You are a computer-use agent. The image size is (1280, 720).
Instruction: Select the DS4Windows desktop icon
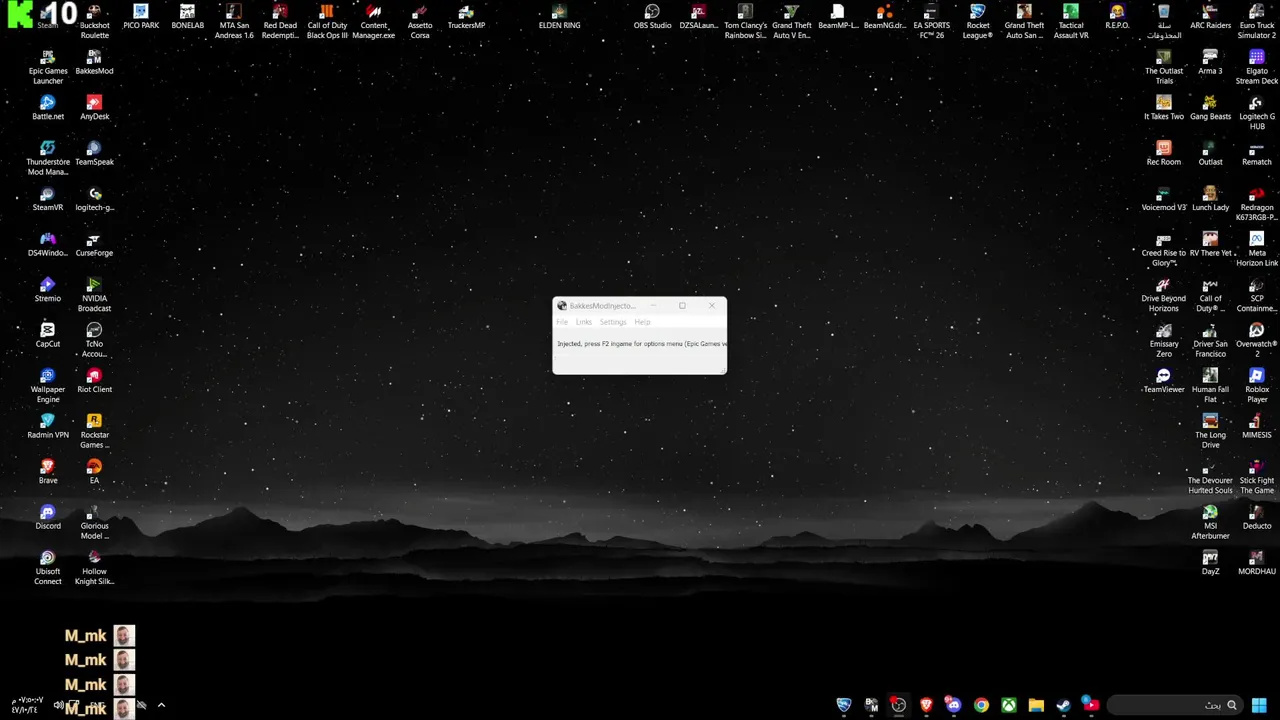[47, 245]
